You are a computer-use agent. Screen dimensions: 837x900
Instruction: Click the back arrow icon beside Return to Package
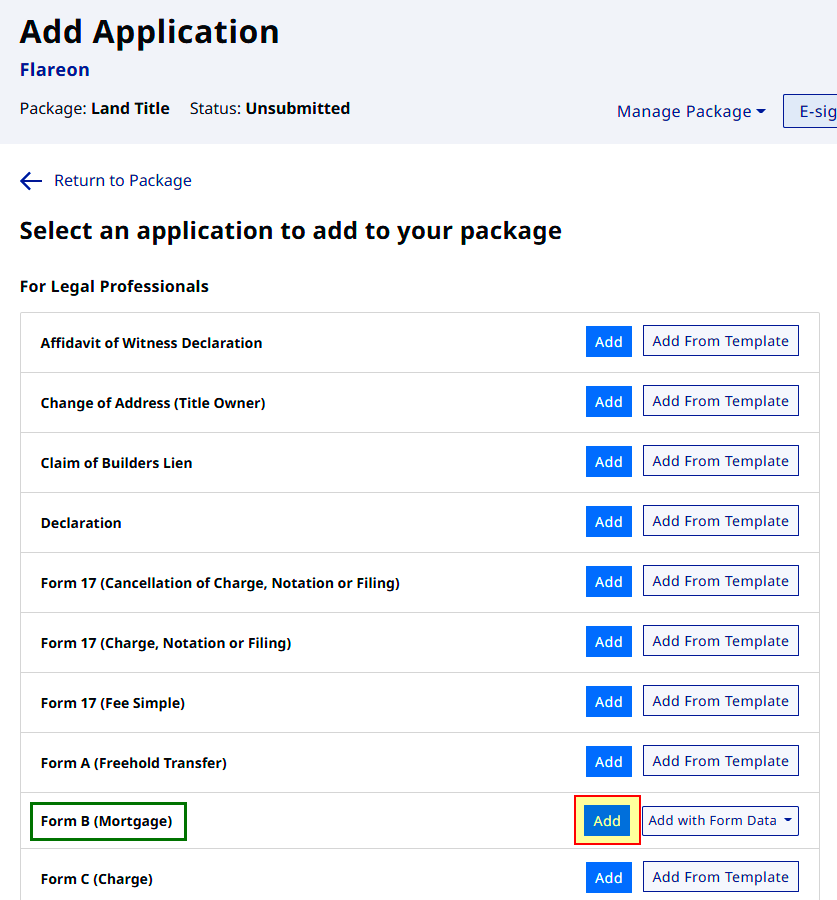(x=31, y=181)
